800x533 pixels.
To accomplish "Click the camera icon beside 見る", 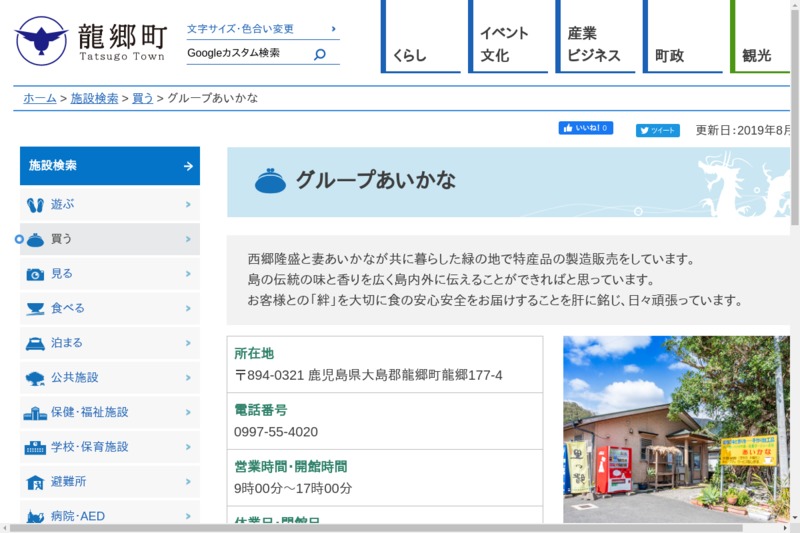I will 35,274.
